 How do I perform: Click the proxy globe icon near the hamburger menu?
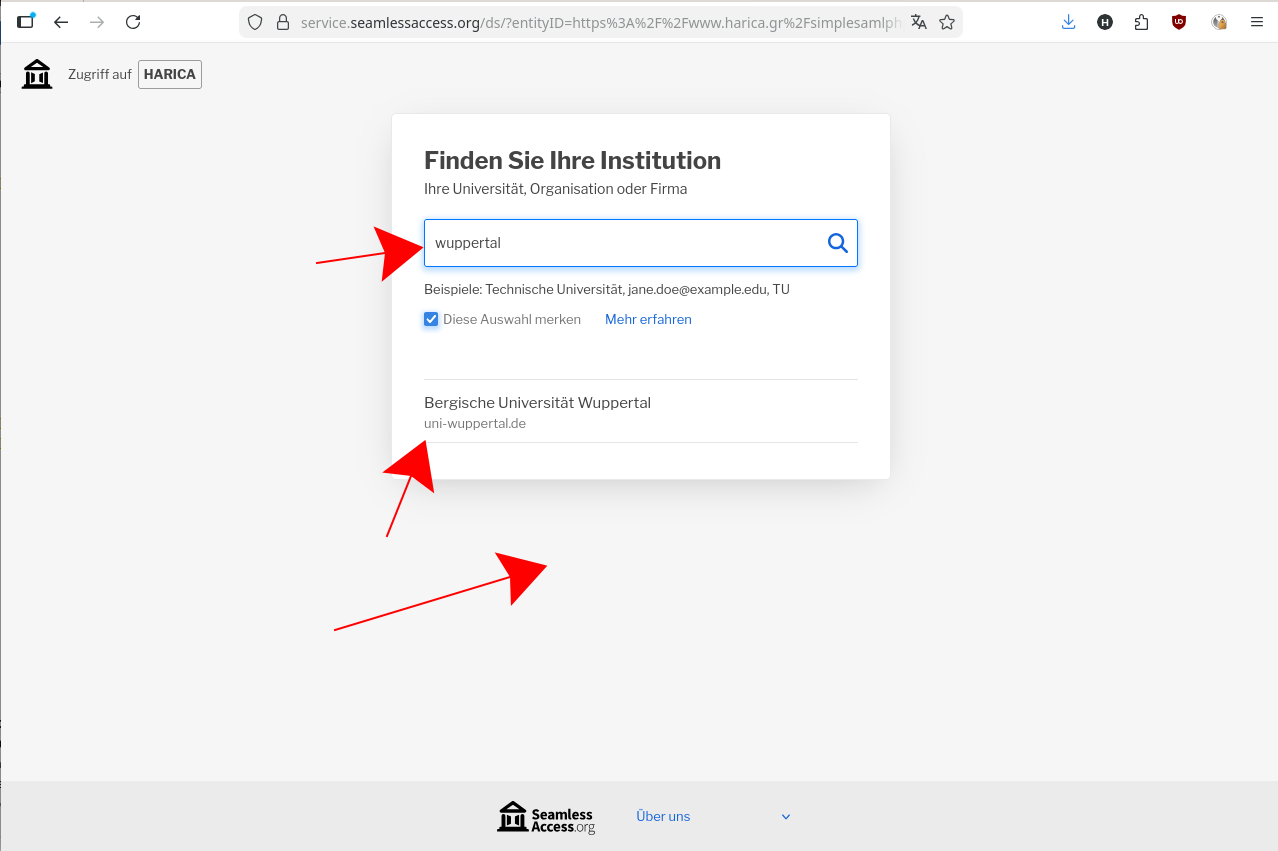pyautogui.click(x=1218, y=21)
